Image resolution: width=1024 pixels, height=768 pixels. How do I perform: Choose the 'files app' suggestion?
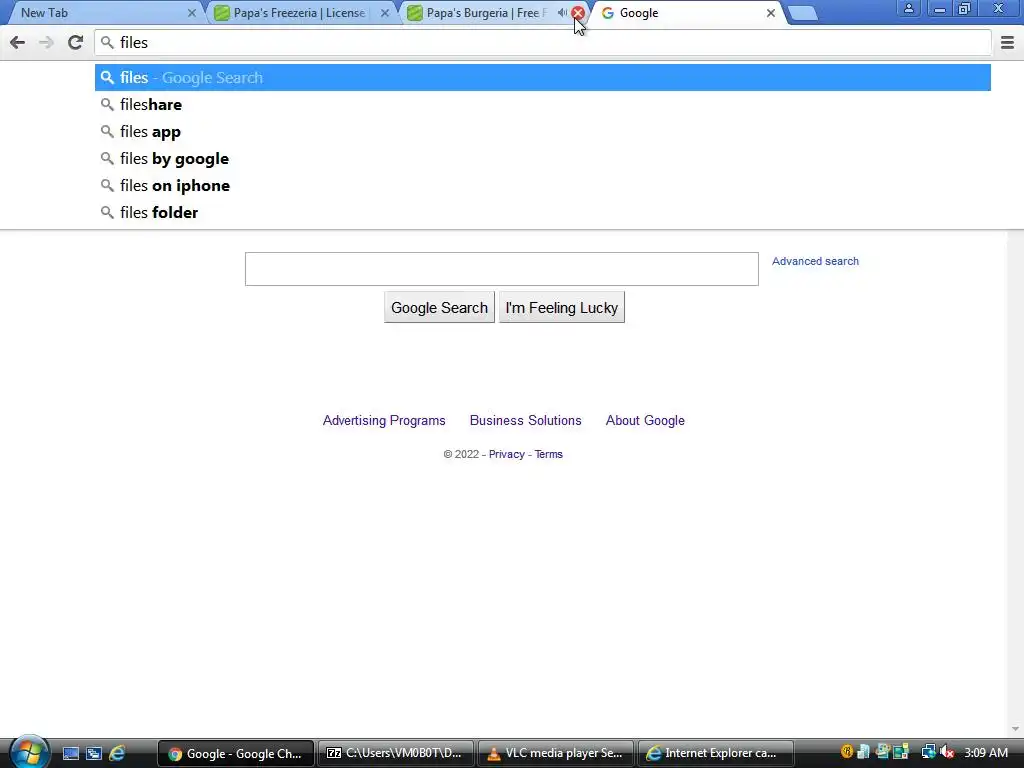543,131
